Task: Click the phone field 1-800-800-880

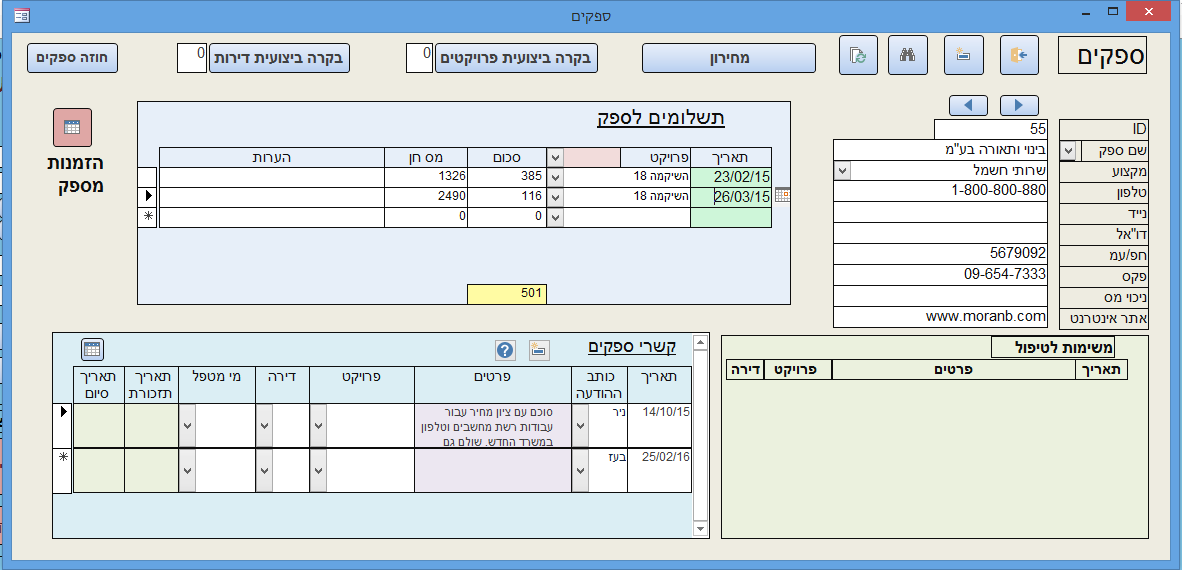Action: (942, 192)
